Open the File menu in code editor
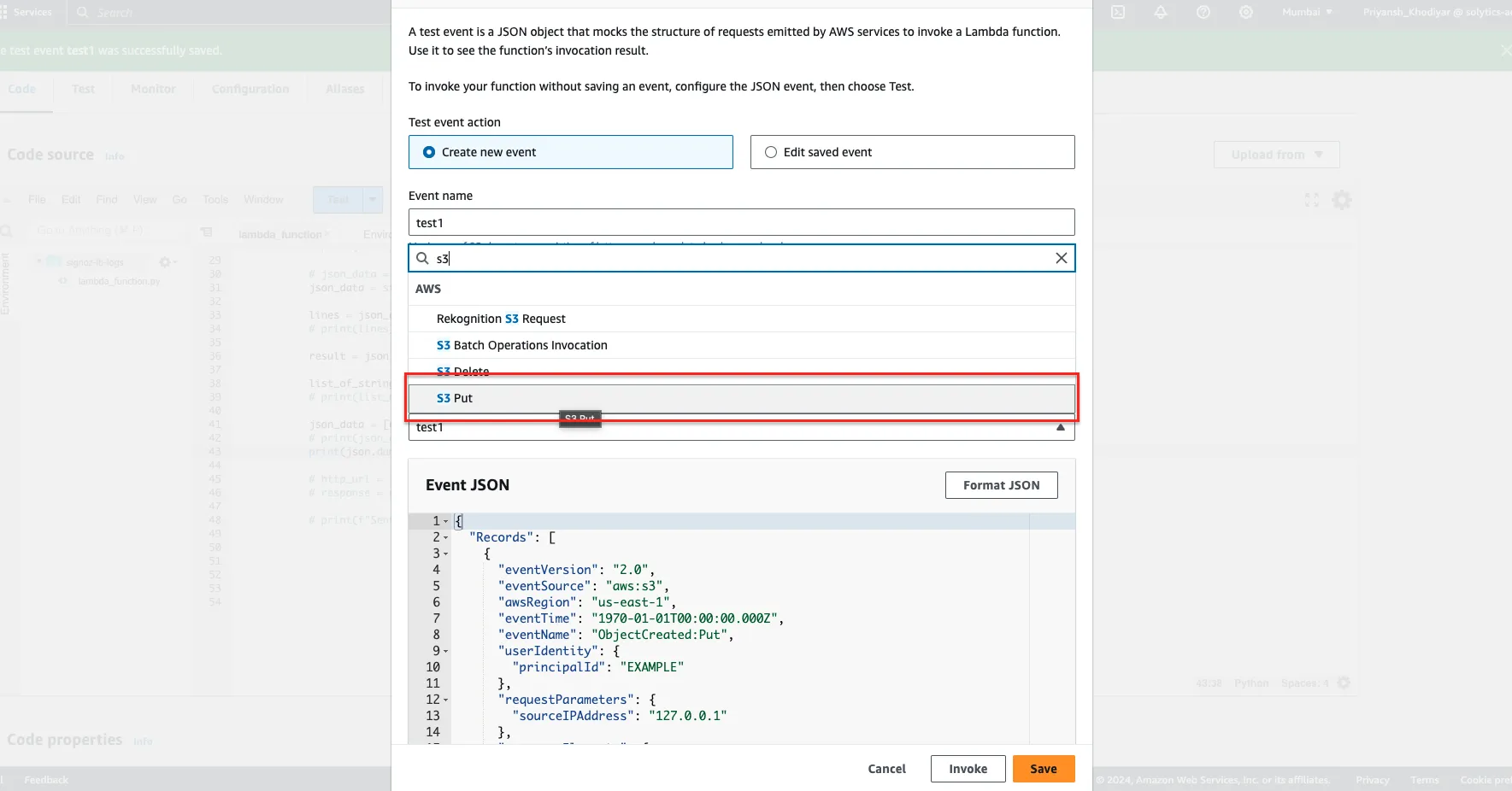 [37, 200]
